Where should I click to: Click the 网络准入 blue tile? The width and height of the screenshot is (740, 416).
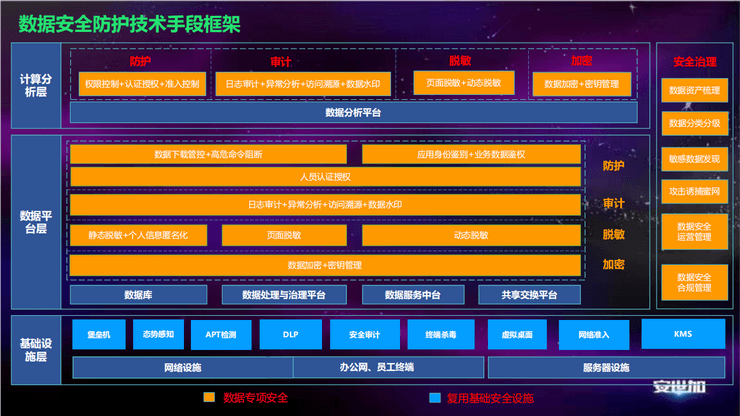tap(594, 335)
